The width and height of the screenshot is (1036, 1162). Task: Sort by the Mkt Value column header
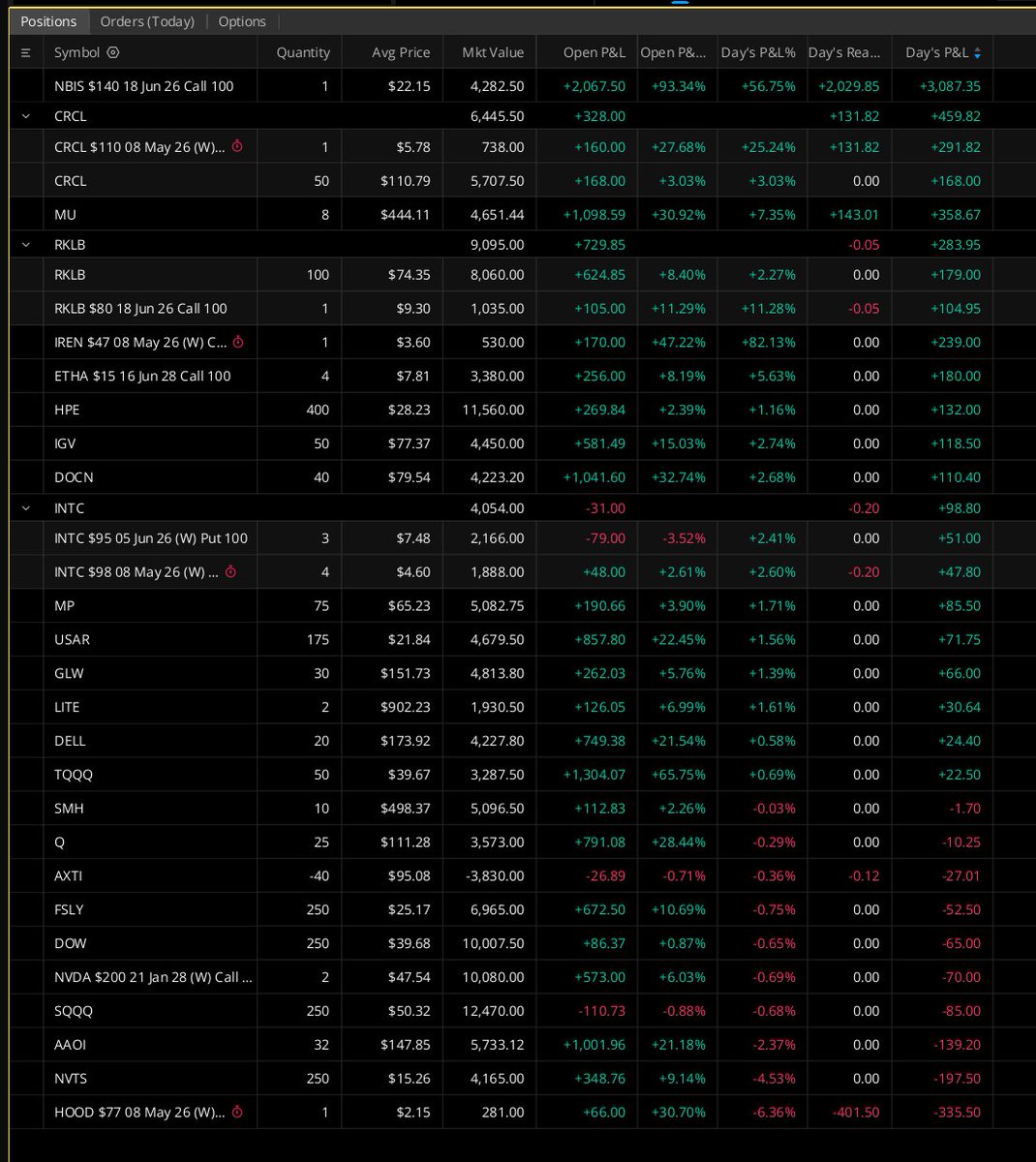click(493, 53)
